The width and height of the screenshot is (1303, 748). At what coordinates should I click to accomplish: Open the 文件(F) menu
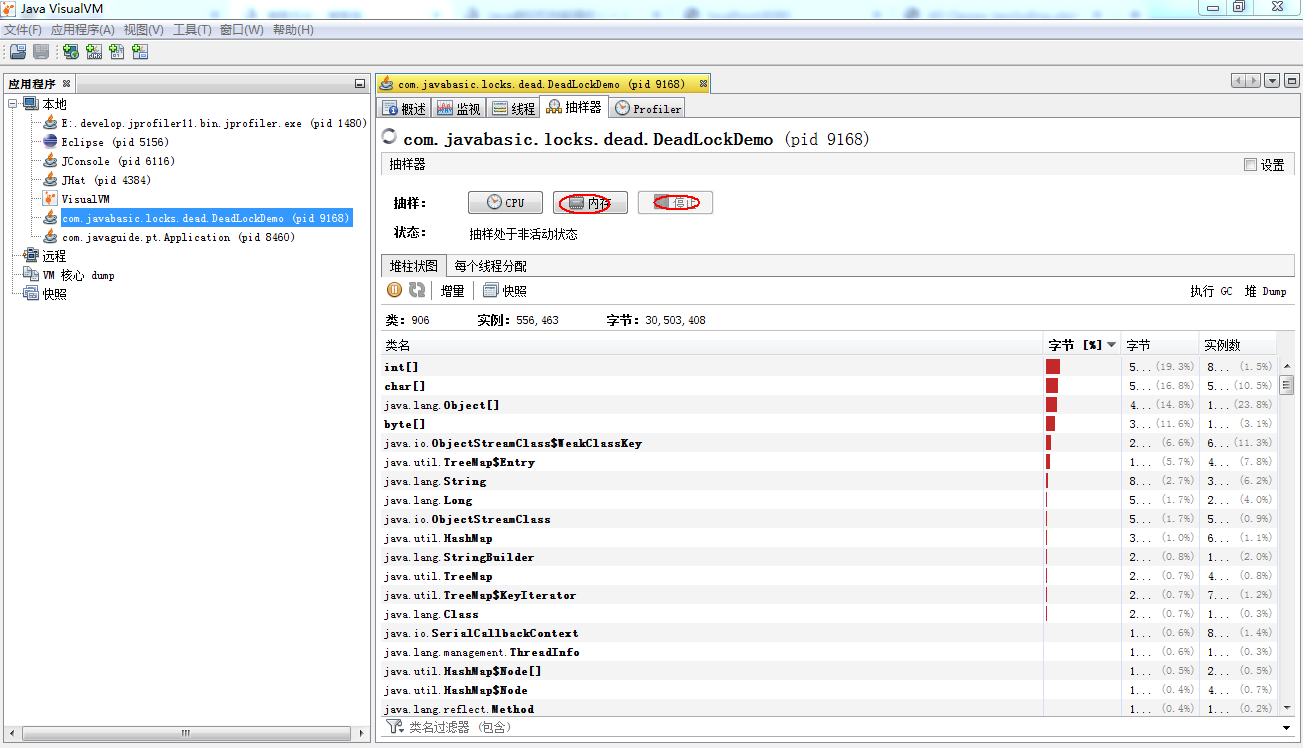click(23, 30)
